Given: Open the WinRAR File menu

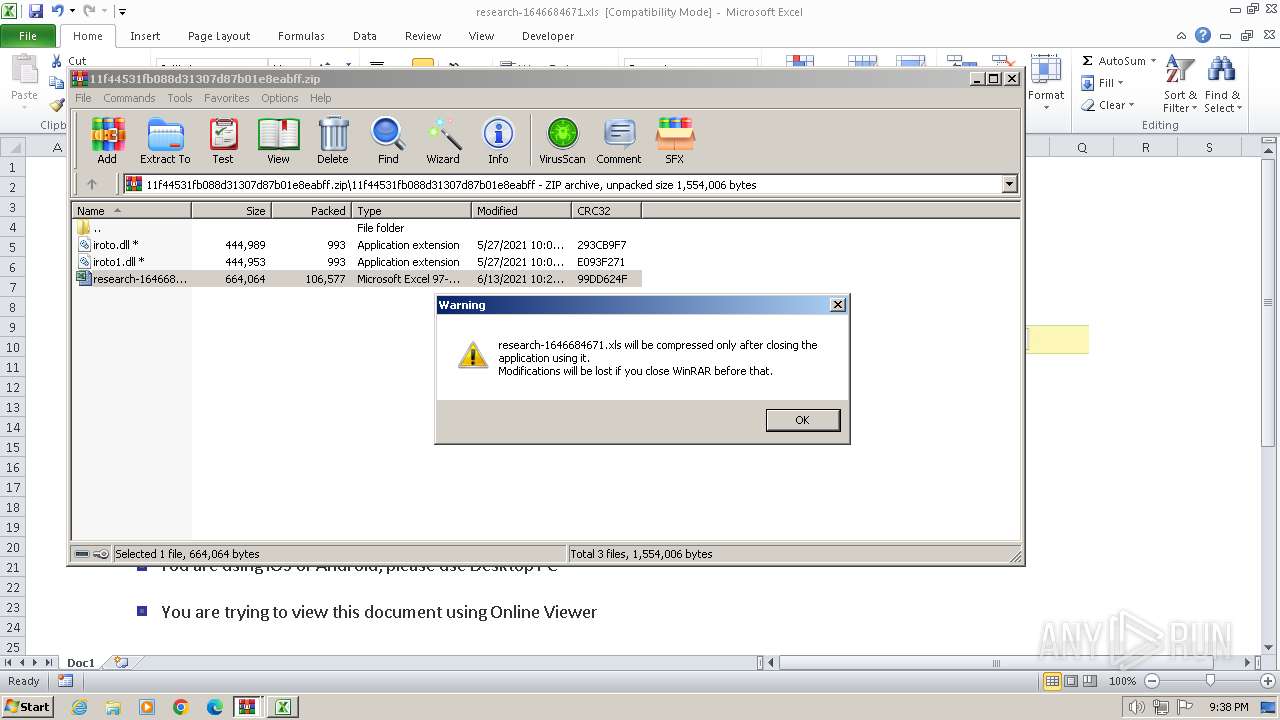Looking at the screenshot, I should (x=83, y=98).
